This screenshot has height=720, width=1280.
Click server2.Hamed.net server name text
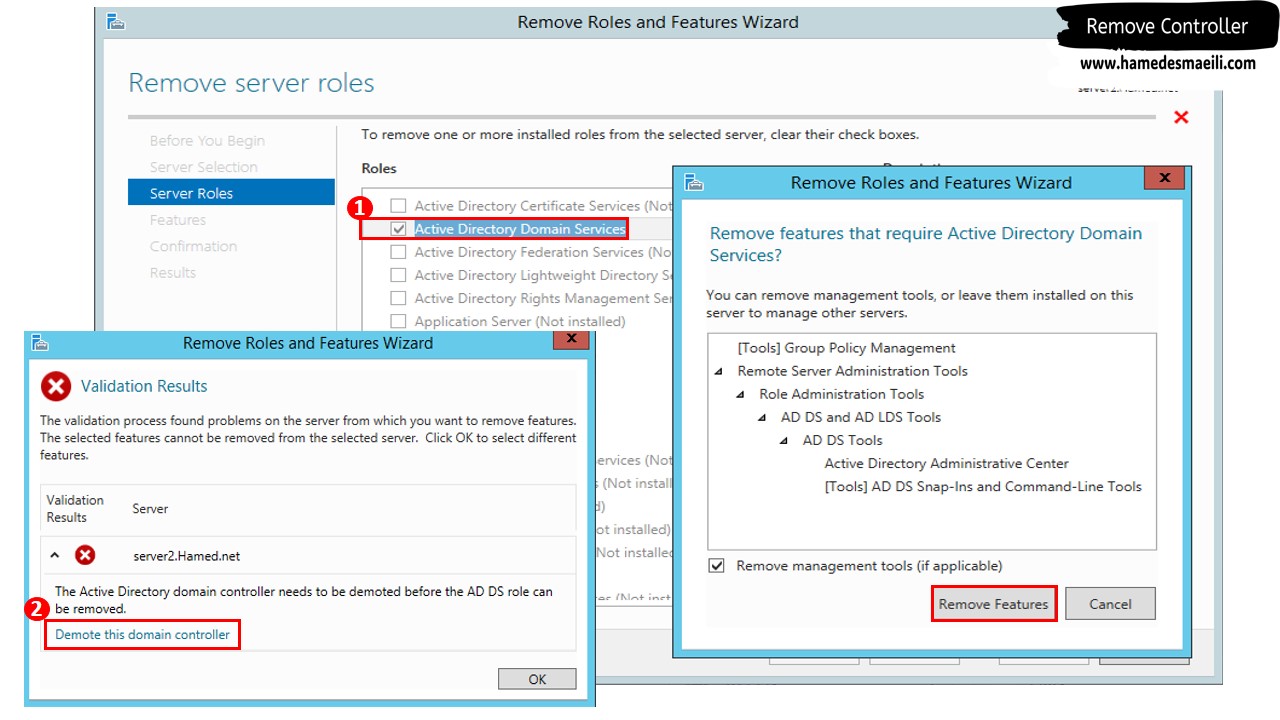187,556
